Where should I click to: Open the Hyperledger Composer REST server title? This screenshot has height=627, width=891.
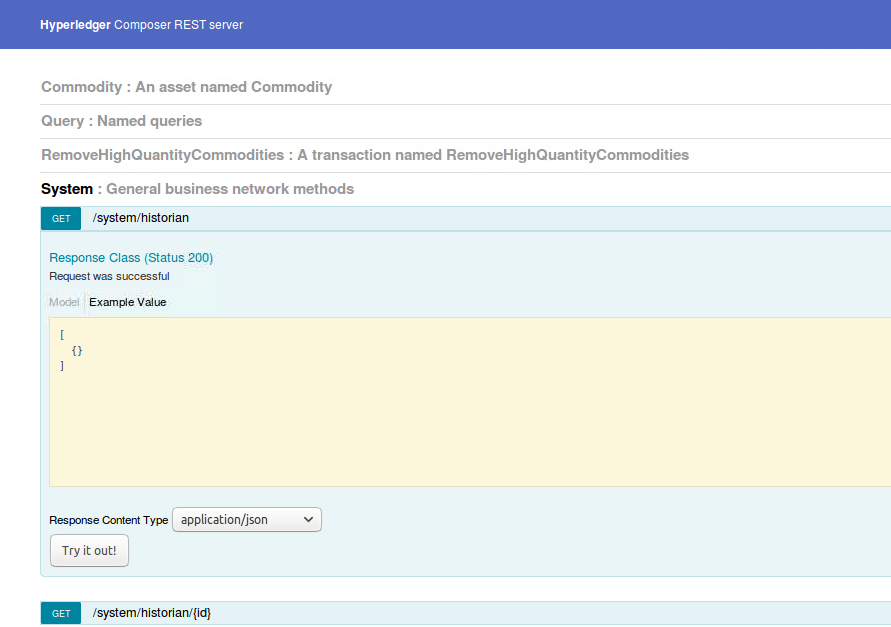click(x=141, y=25)
